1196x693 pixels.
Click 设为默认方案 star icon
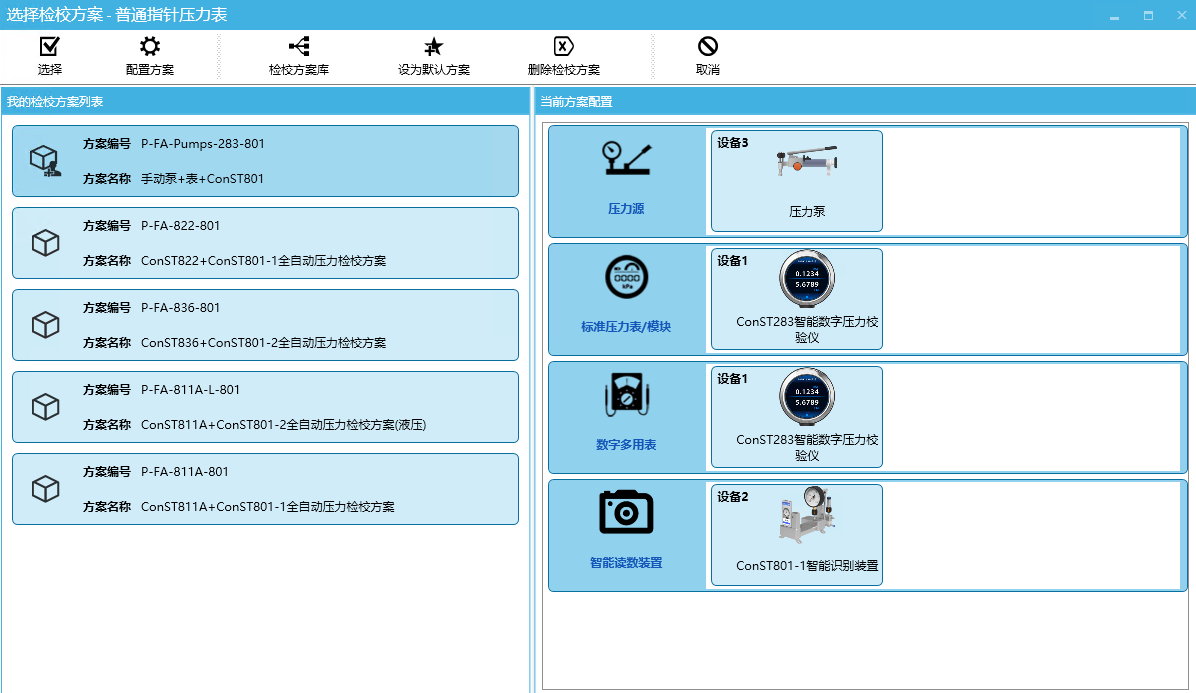click(x=433, y=47)
